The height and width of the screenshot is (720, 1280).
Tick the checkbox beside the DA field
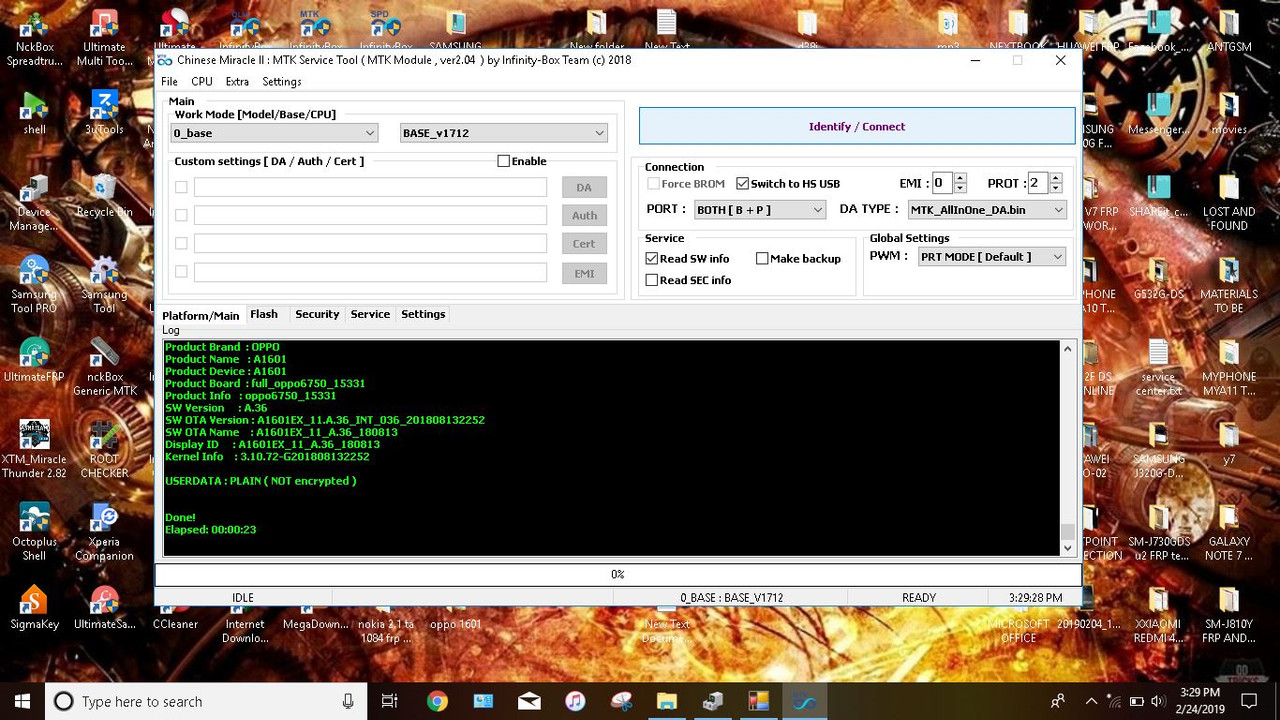click(181, 187)
